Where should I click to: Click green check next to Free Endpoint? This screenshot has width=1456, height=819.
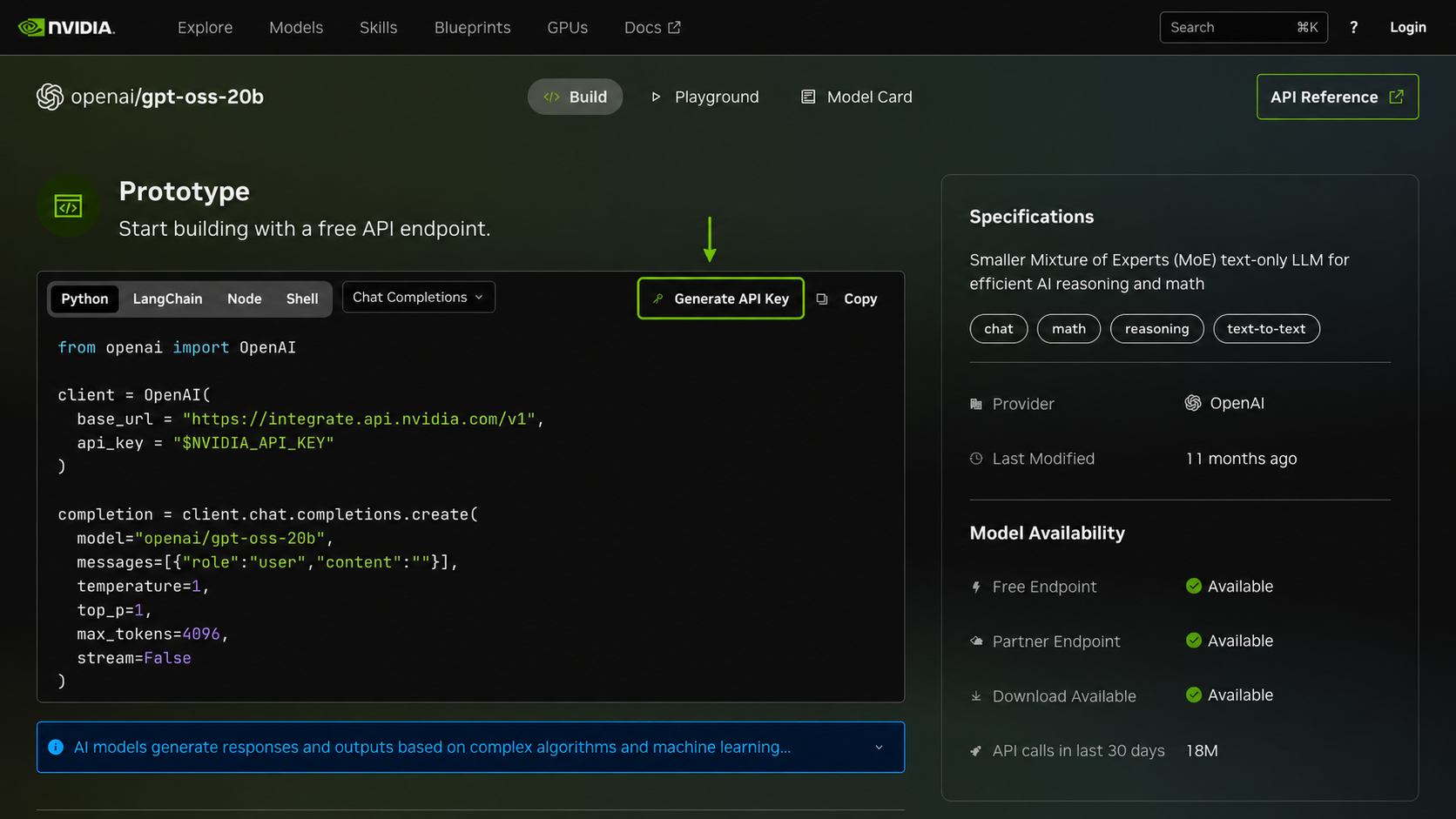(1194, 586)
